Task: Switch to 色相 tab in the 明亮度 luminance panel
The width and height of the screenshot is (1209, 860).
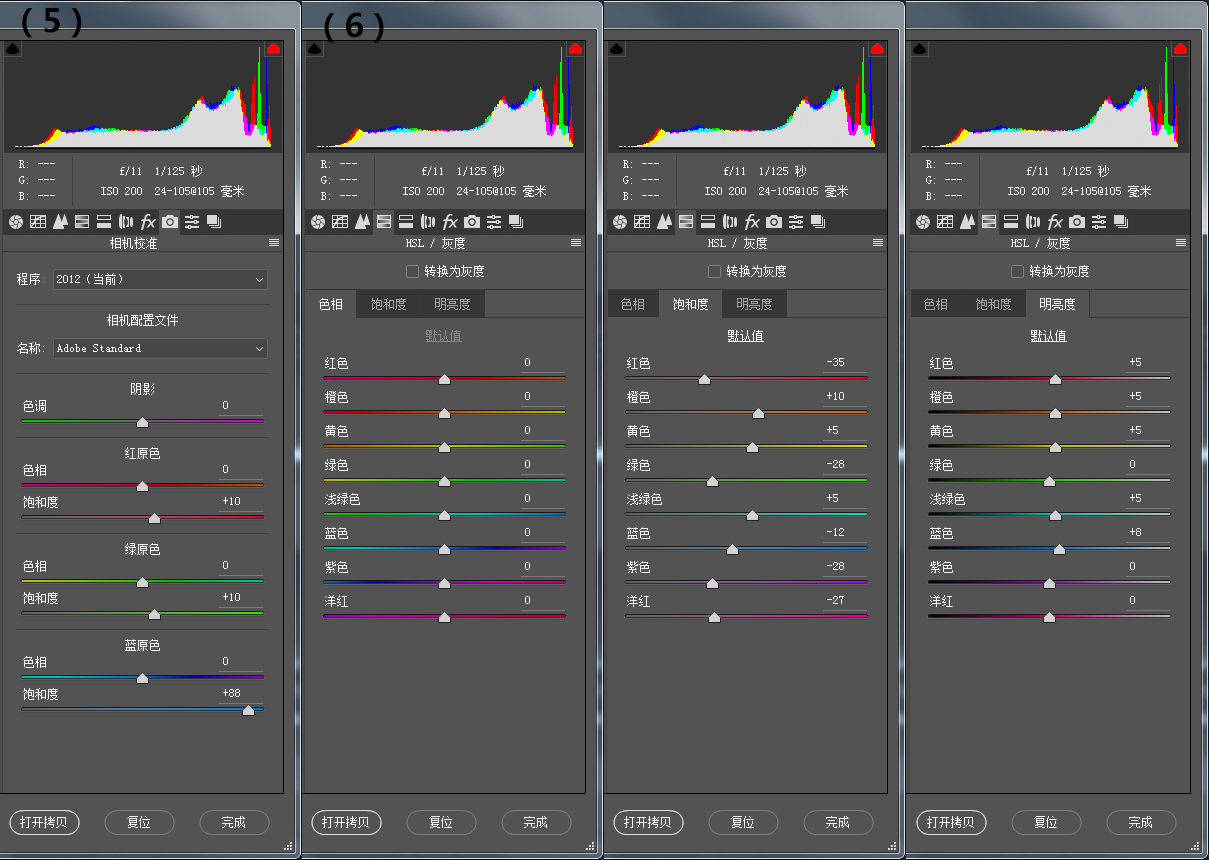Action: [936, 304]
